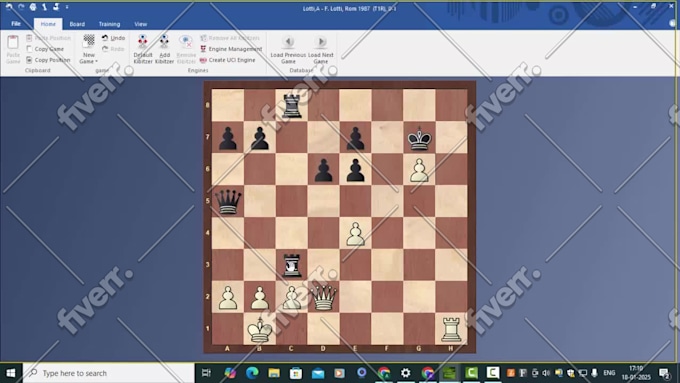This screenshot has width=680, height=383.
Task: Select the black rook on c8
Action: tap(292, 105)
